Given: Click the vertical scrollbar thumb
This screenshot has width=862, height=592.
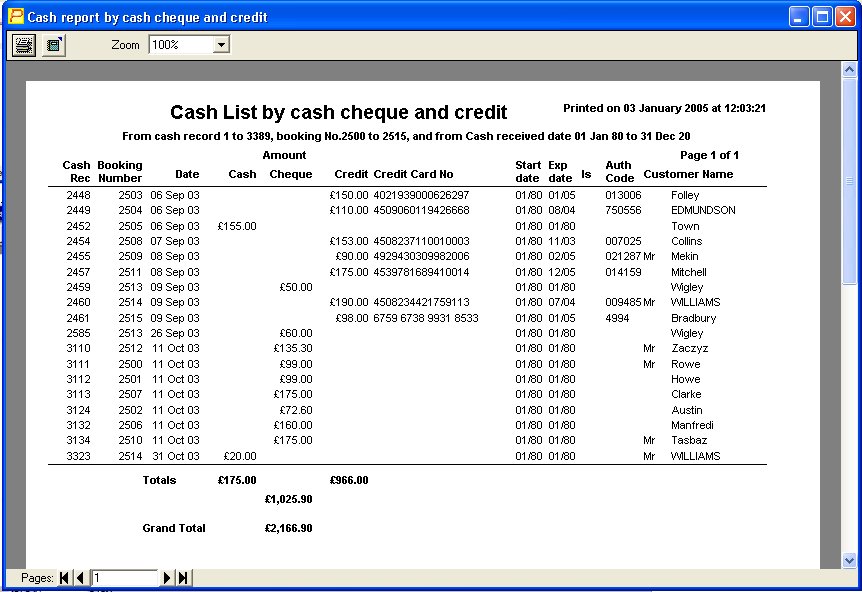Looking at the screenshot, I should pyautogui.click(x=849, y=181).
